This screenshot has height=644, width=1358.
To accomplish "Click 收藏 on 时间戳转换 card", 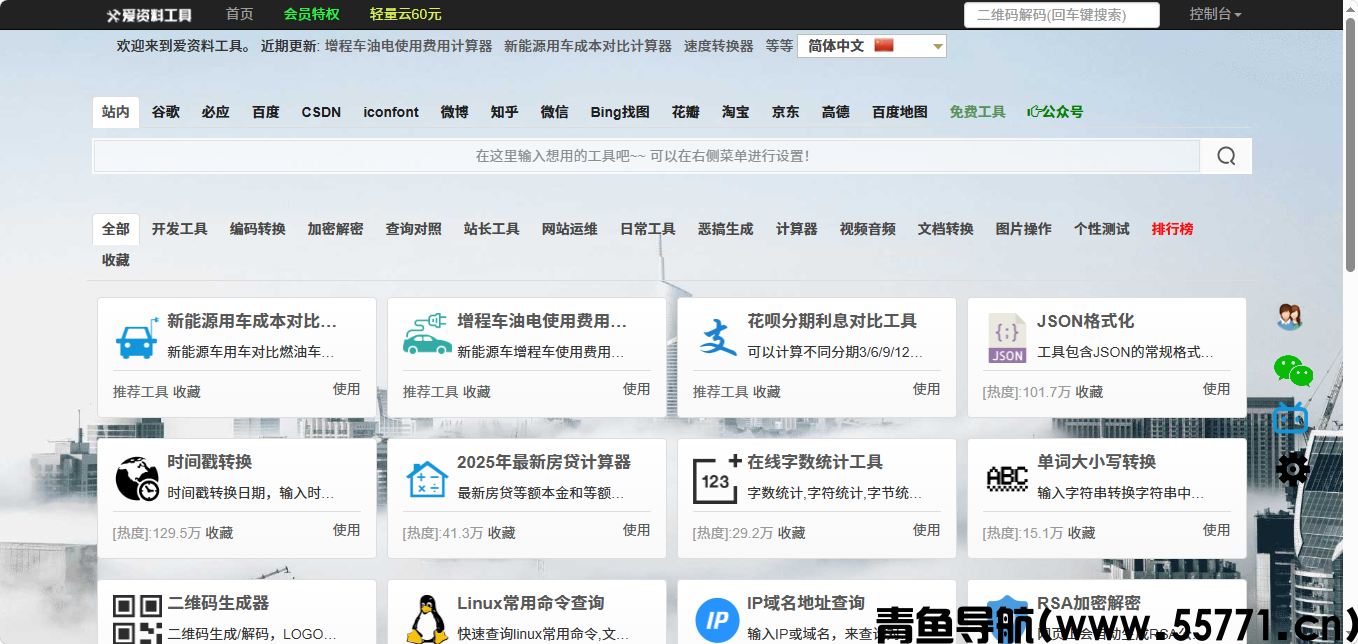I will pyautogui.click(x=219, y=533).
